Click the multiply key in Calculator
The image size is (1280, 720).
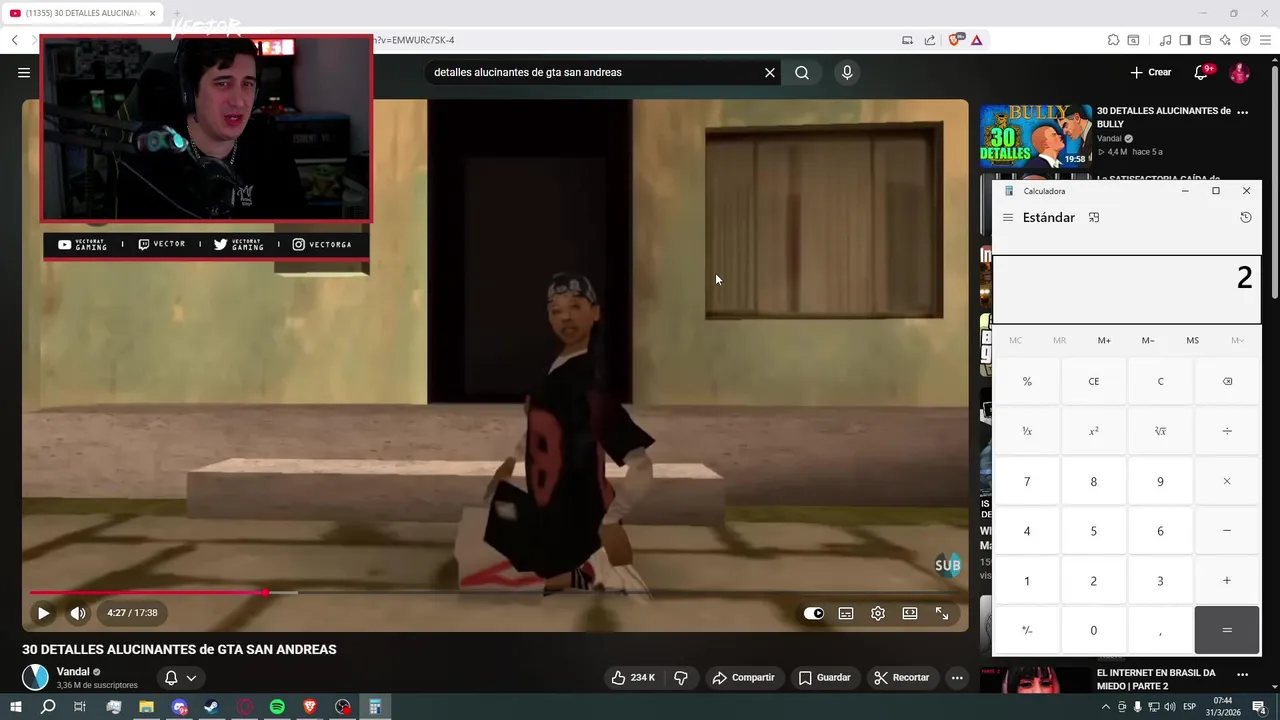click(x=1227, y=481)
